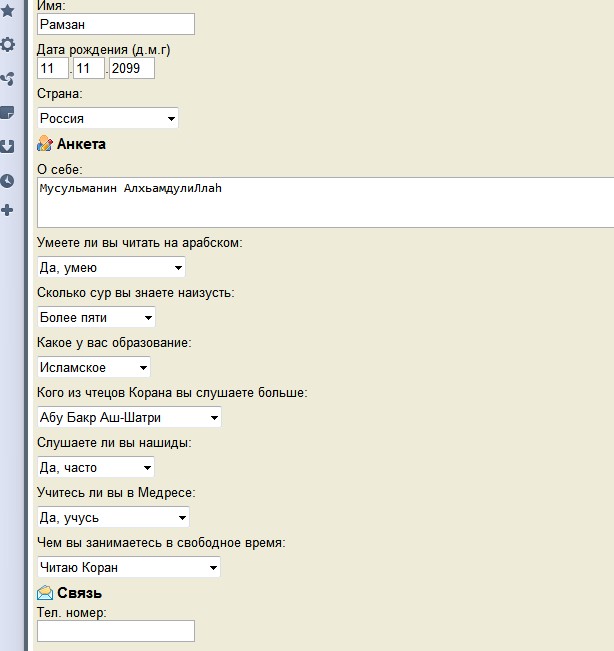Click the share icon in sidebar
614x651 pixels.
tap(8, 78)
